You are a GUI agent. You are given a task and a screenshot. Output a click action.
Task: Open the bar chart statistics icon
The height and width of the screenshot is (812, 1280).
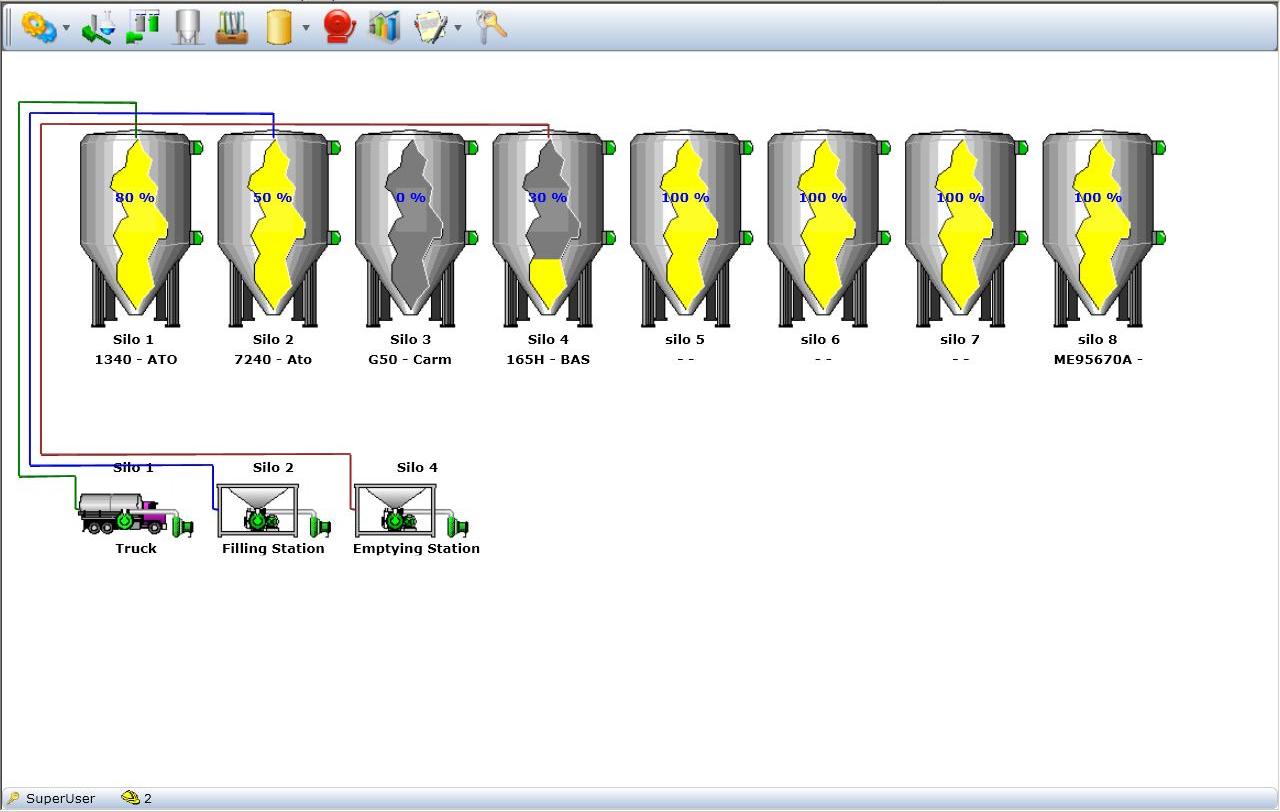pos(384,27)
